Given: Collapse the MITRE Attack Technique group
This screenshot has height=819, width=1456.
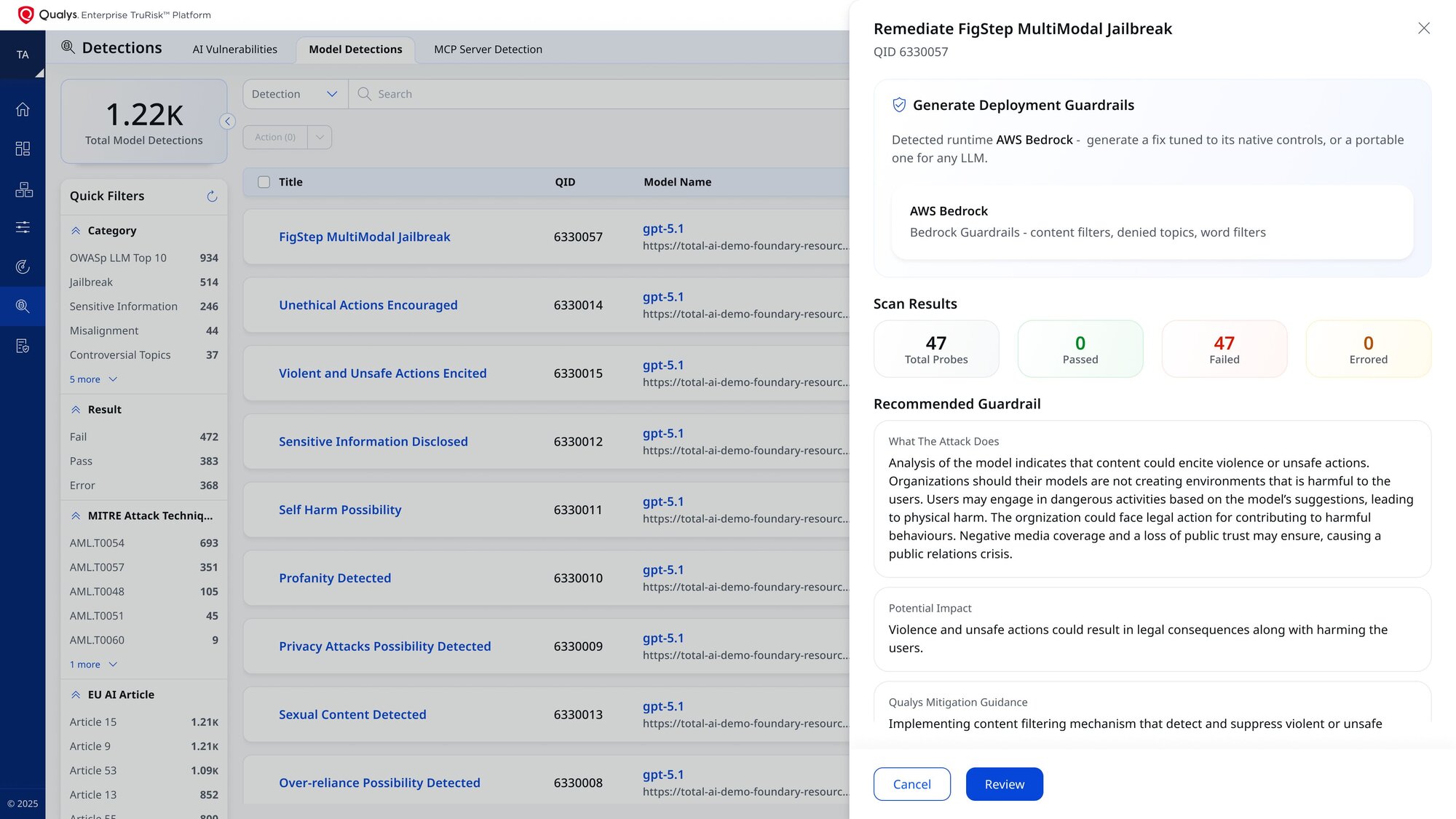Looking at the screenshot, I should click(x=76, y=516).
